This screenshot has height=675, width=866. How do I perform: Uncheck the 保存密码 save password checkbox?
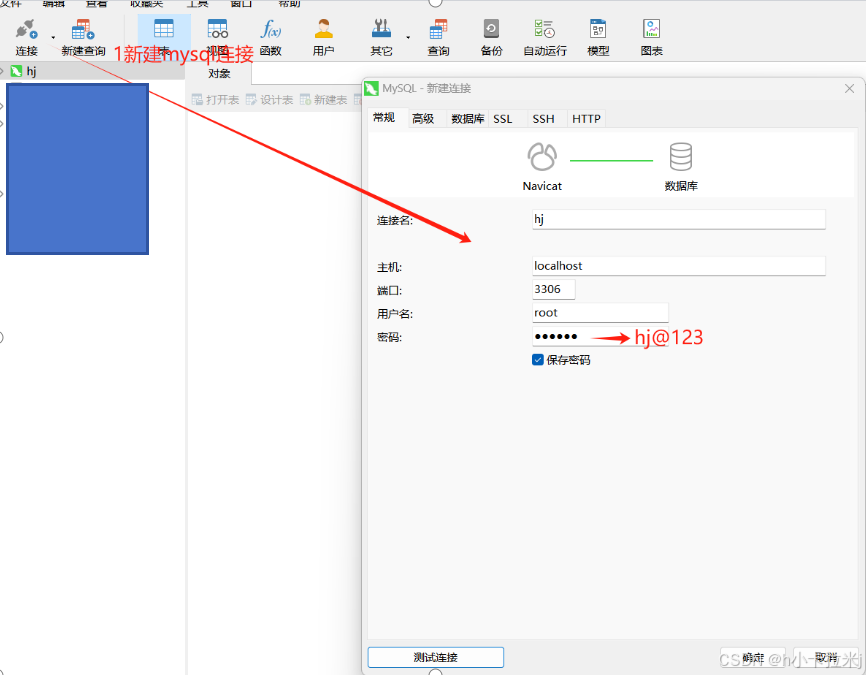click(537, 360)
